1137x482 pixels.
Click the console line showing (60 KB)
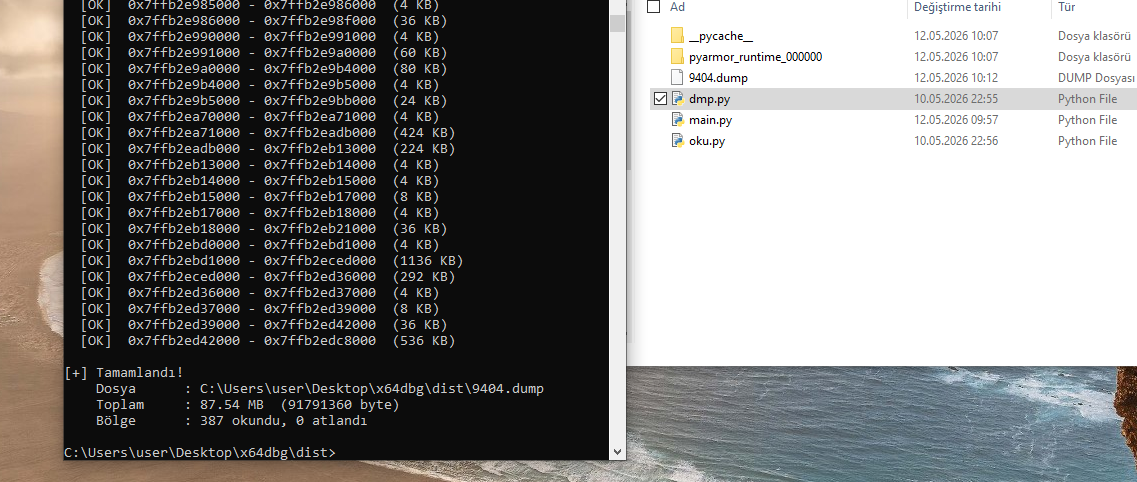pos(263,53)
